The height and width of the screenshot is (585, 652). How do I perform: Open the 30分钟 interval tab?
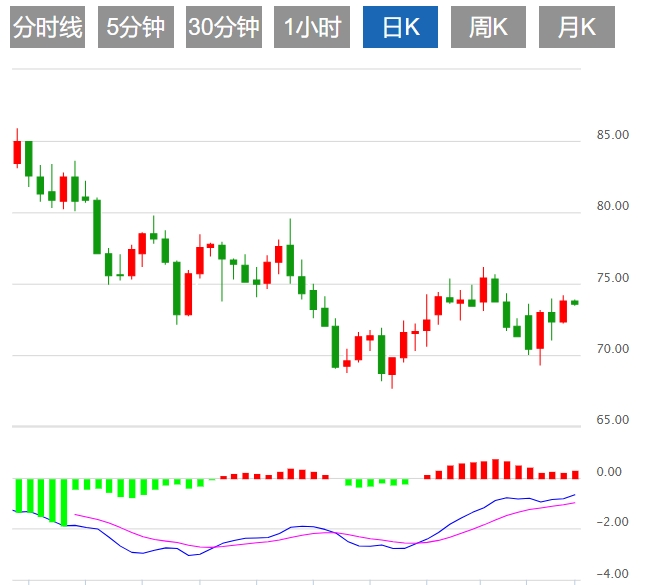(224, 27)
